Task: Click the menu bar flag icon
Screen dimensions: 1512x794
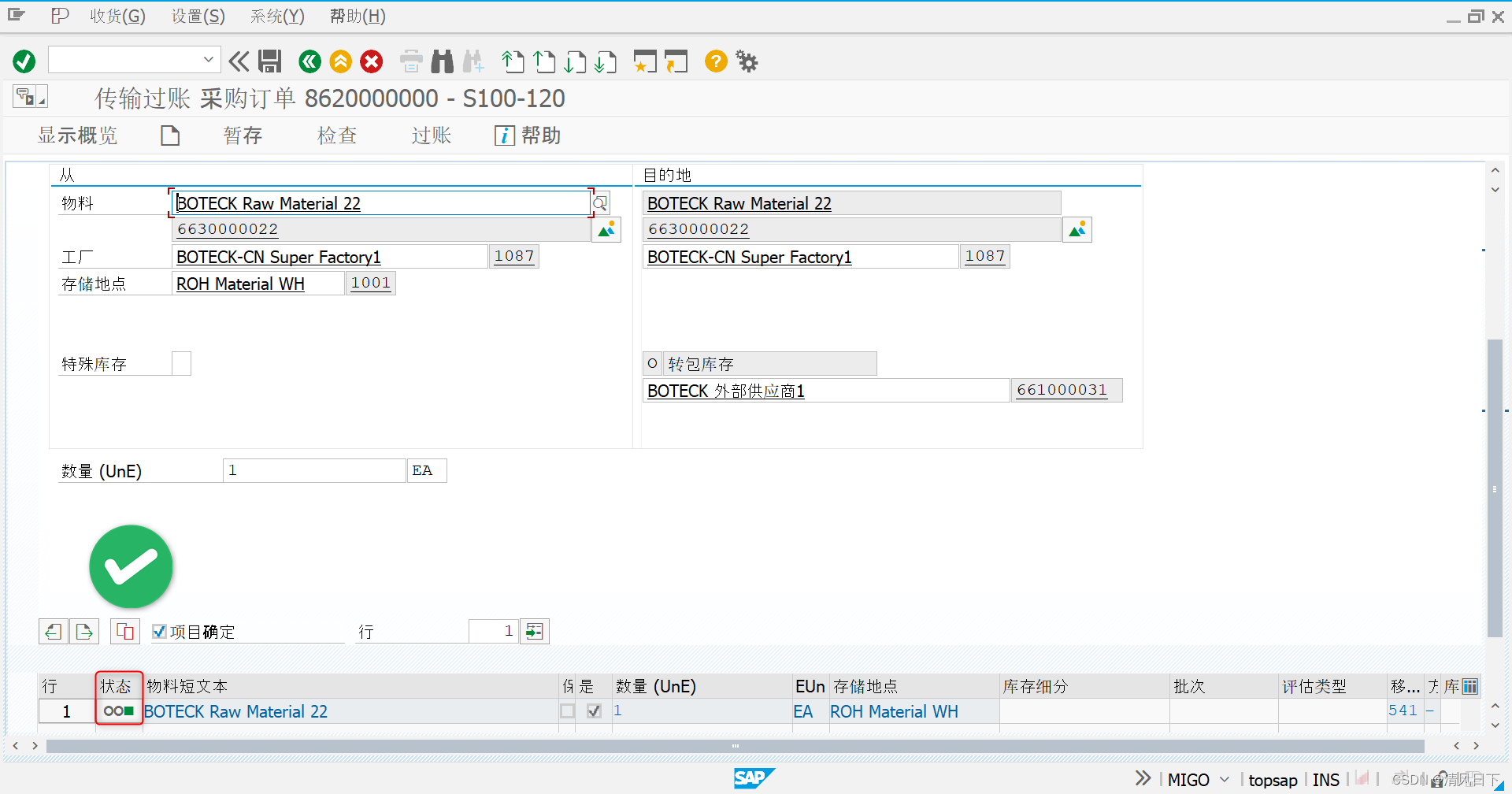Action: pyautogui.click(x=60, y=16)
